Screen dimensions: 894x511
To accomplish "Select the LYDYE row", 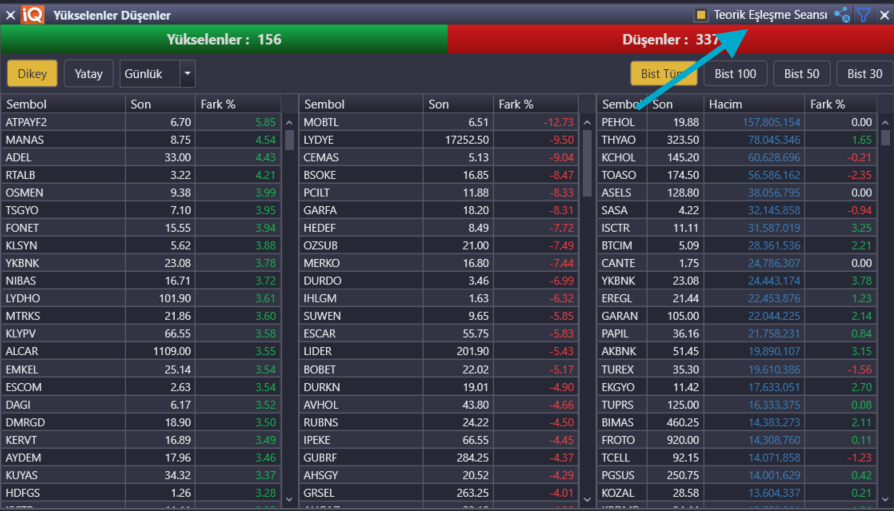I will coord(439,140).
